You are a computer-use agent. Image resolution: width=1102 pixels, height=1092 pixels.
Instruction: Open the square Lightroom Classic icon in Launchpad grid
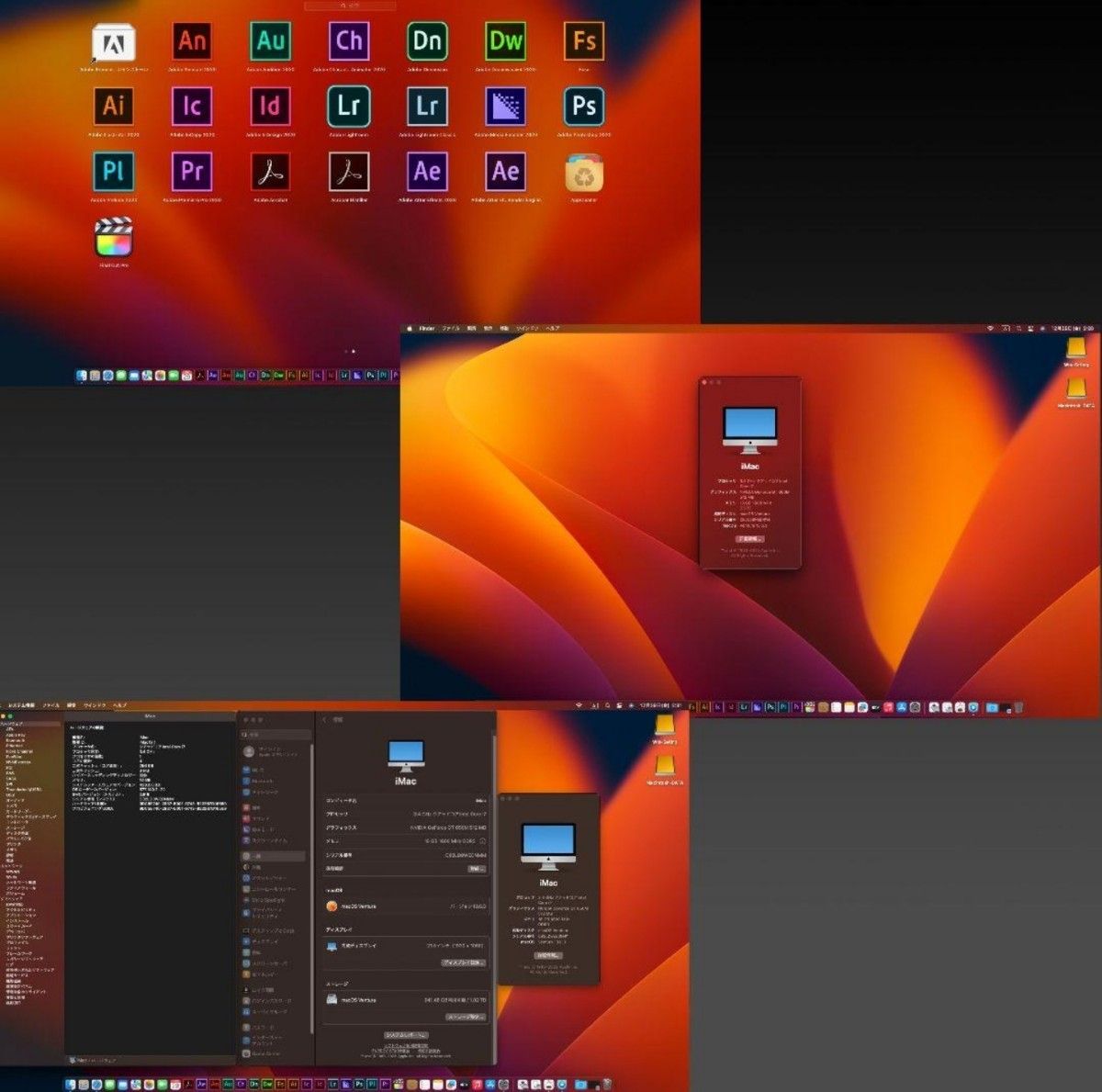[427, 106]
